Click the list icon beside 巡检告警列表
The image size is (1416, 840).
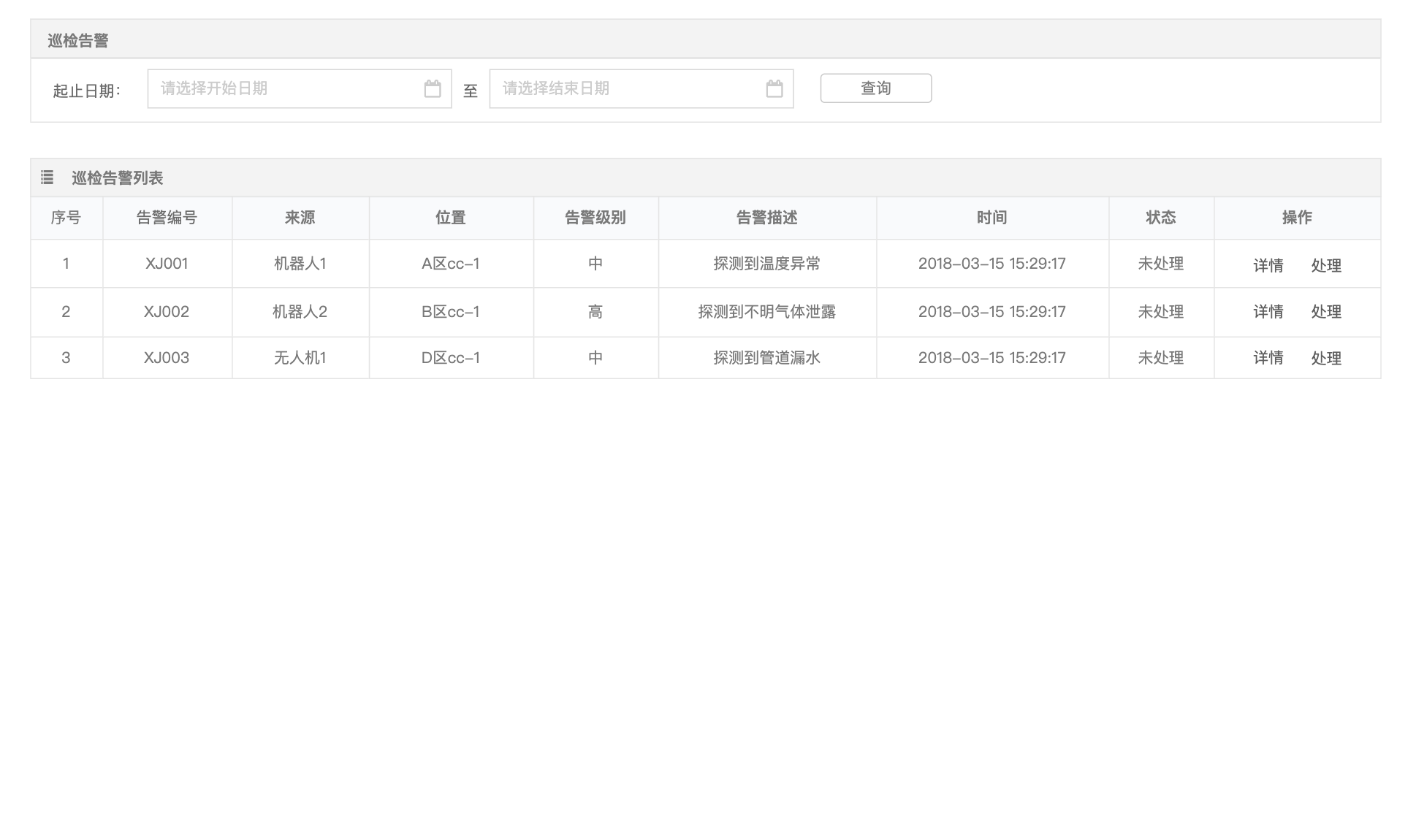(47, 177)
